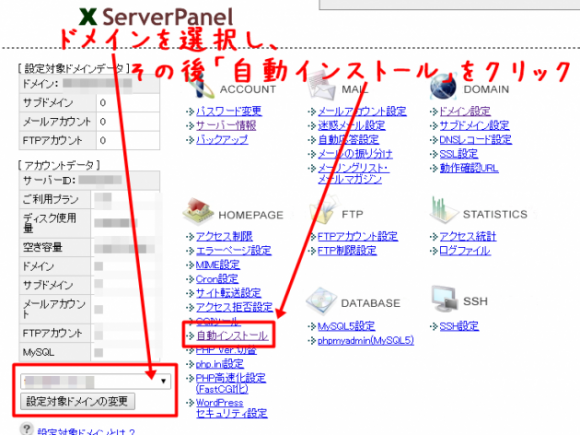Open サイト転送設定 link
The width and height of the screenshot is (580, 435).
[x=228, y=293]
